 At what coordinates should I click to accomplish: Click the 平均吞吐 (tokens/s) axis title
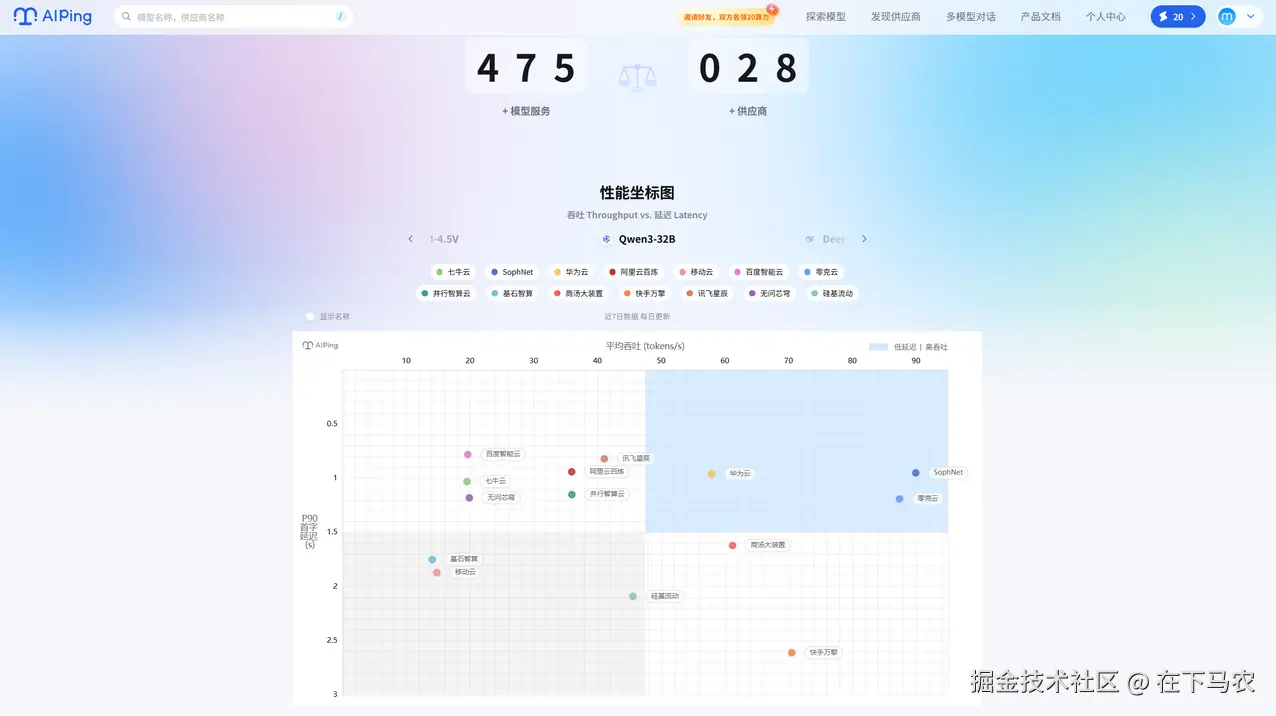pyautogui.click(x=645, y=346)
